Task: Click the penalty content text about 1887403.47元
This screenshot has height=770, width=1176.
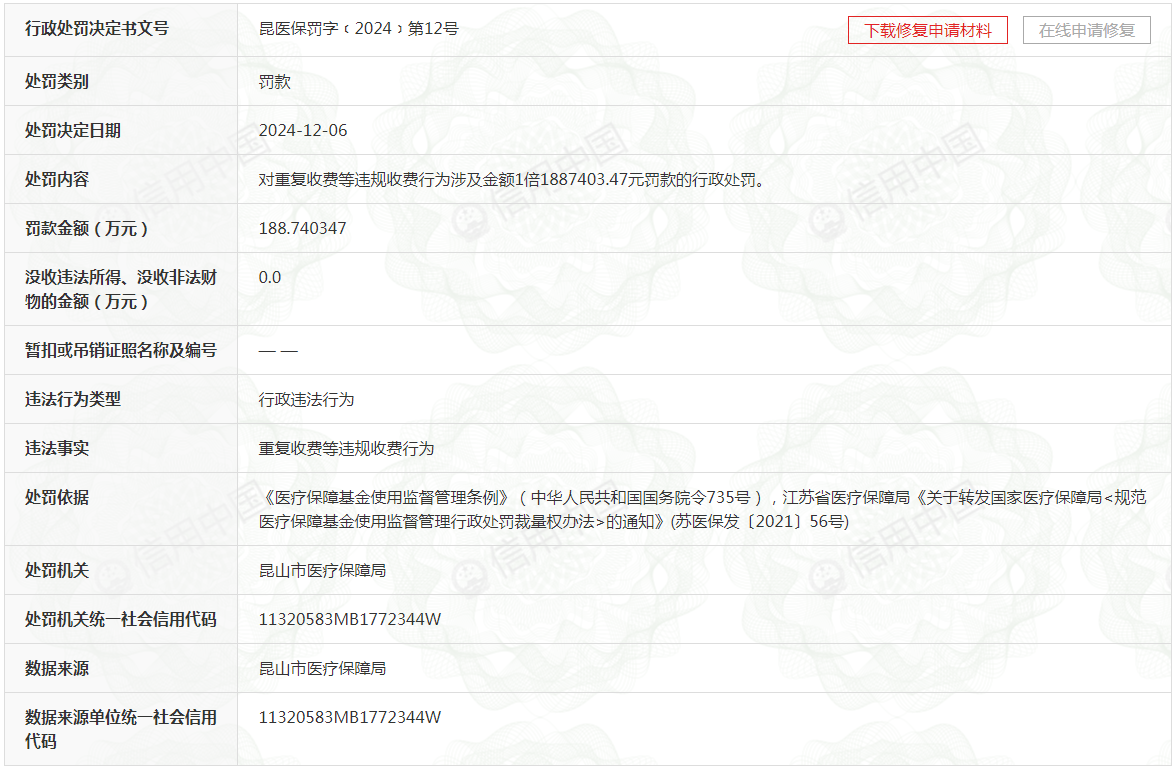Action: pyautogui.click(x=512, y=180)
